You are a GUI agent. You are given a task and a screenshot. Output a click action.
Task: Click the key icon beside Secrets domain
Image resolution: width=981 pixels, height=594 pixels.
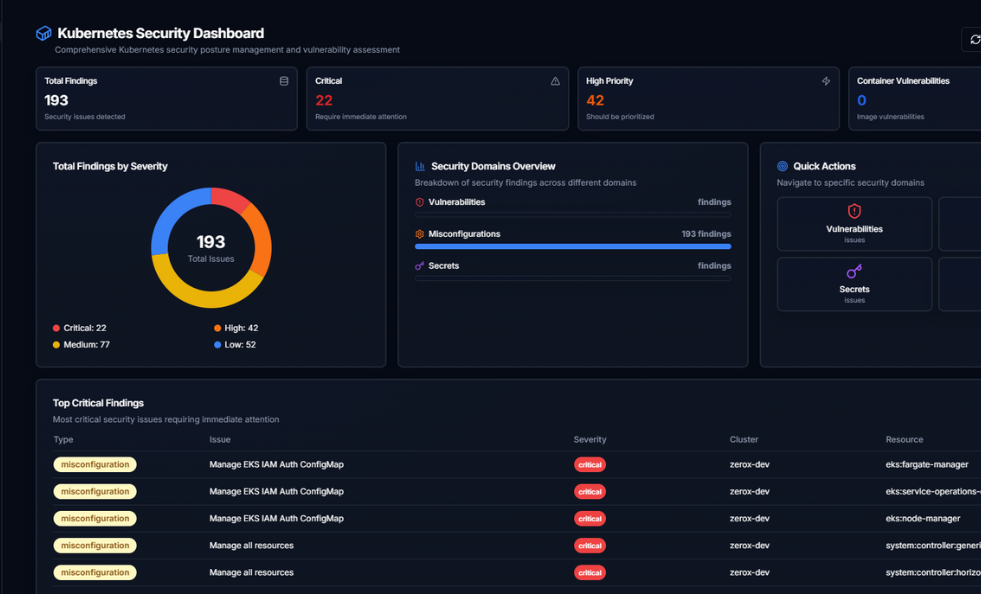pos(420,266)
